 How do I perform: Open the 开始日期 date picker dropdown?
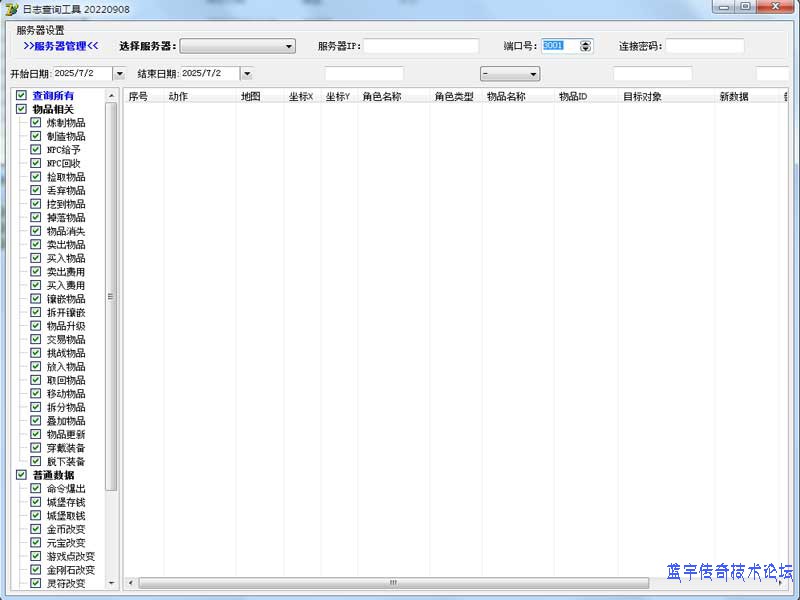click(119, 74)
